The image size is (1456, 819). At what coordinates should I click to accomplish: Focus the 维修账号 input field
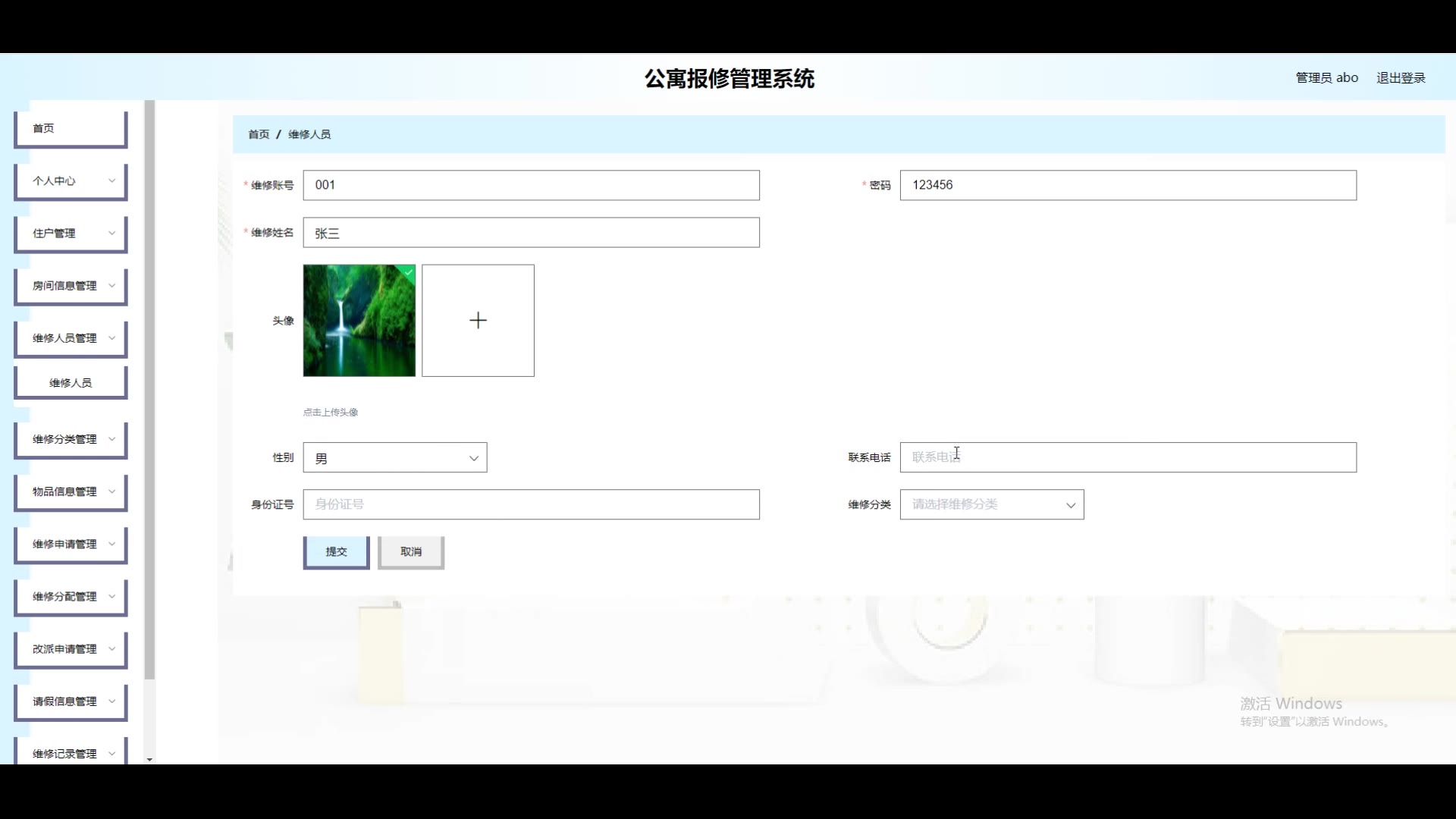coord(531,185)
